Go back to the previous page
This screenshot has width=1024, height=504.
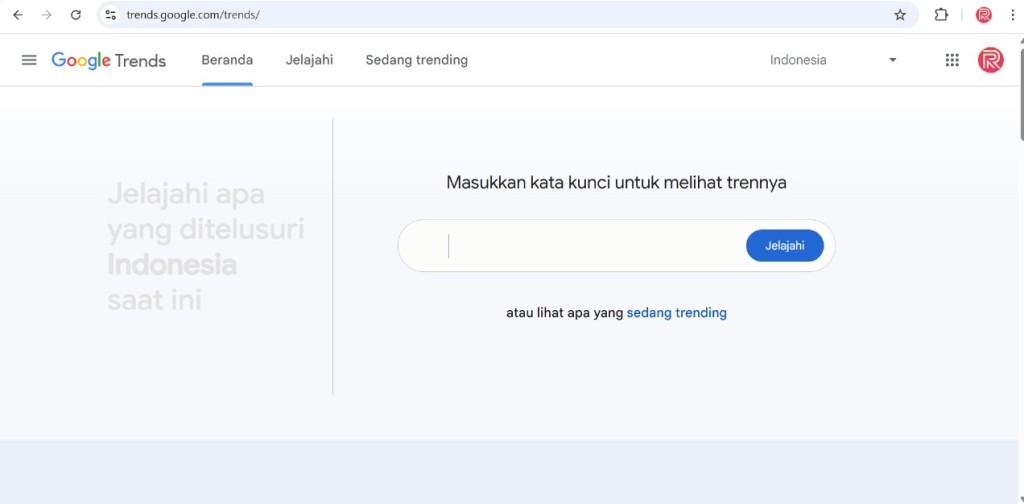[18, 15]
